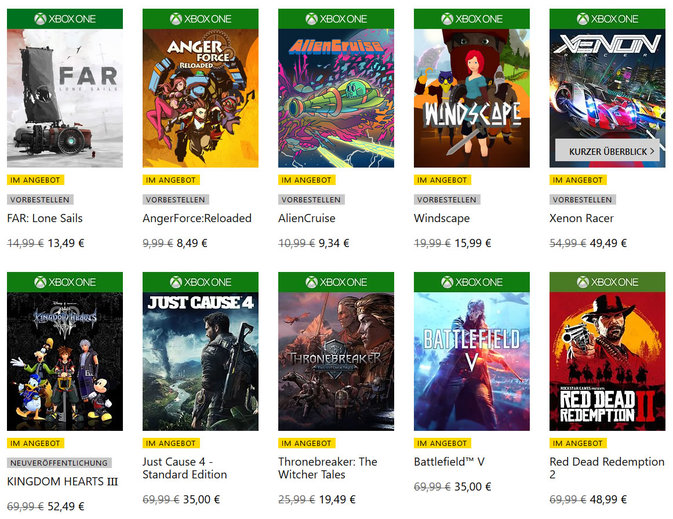Click Thronebreaker: The Witcher Tales title
This screenshot has width=673, height=519.
(328, 468)
